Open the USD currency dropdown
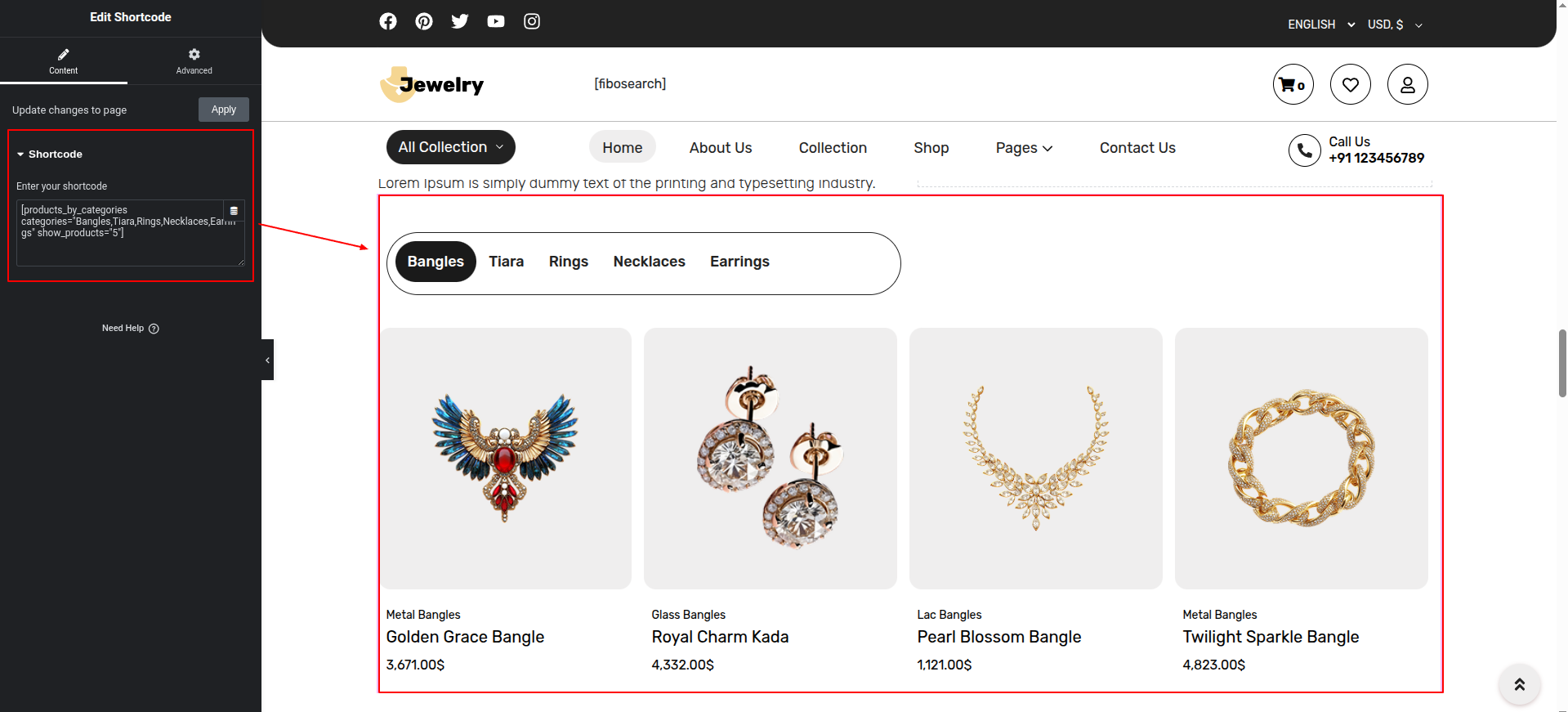Screen dimensions: 1568x712 1395,25
